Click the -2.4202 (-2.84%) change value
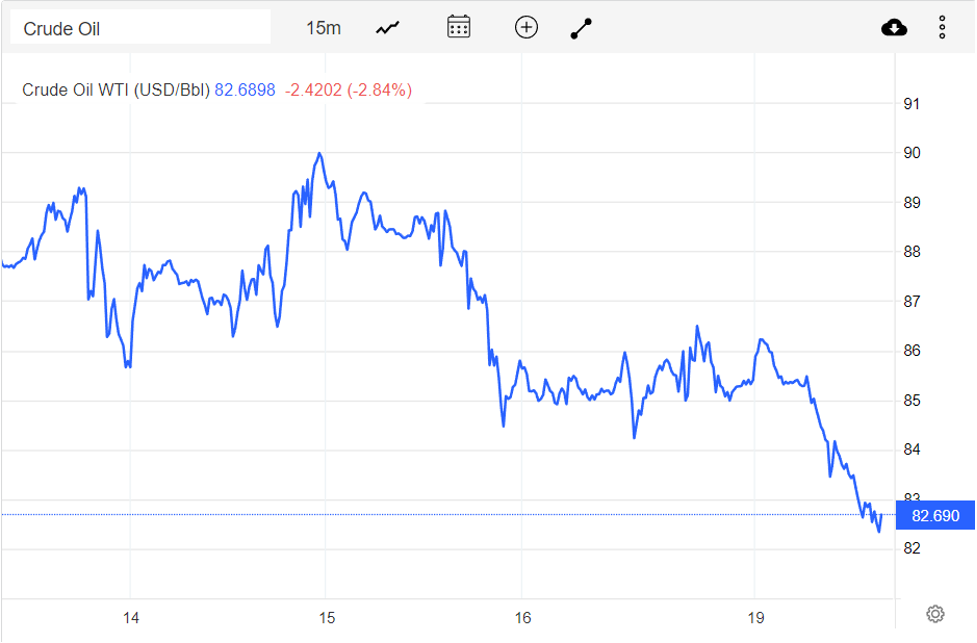The width and height of the screenshot is (977, 643). coord(348,90)
